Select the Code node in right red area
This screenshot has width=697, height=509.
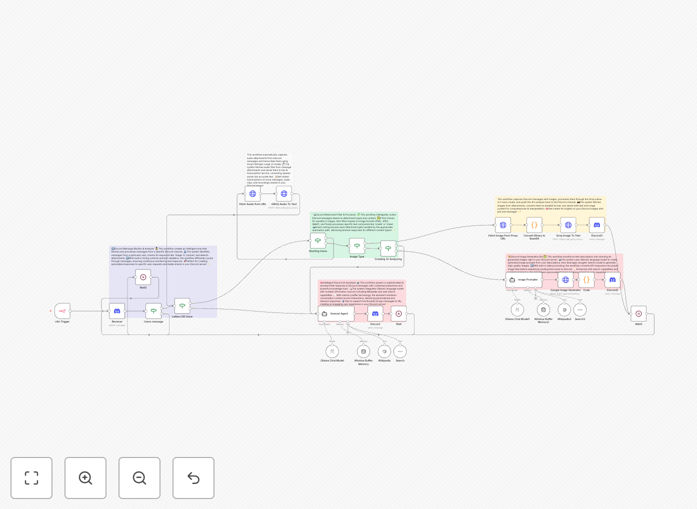click(586, 280)
